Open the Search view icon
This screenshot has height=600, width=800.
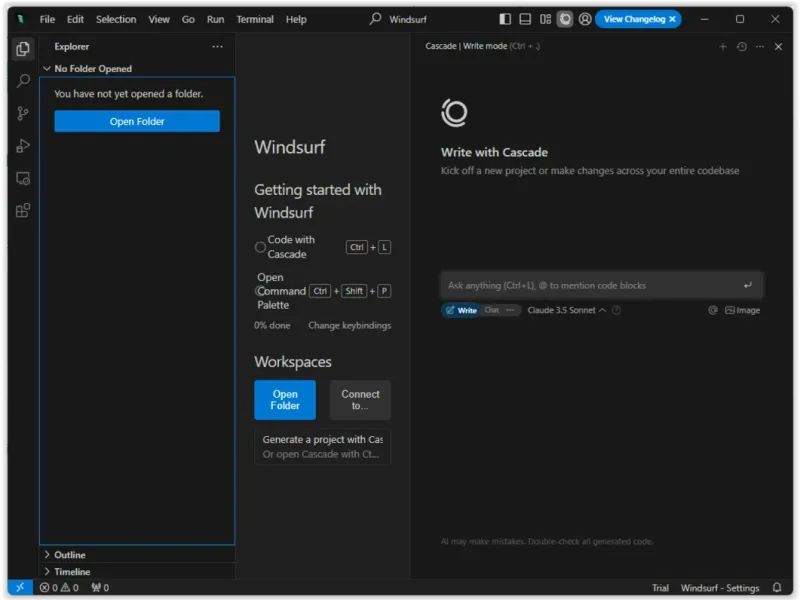point(22,81)
